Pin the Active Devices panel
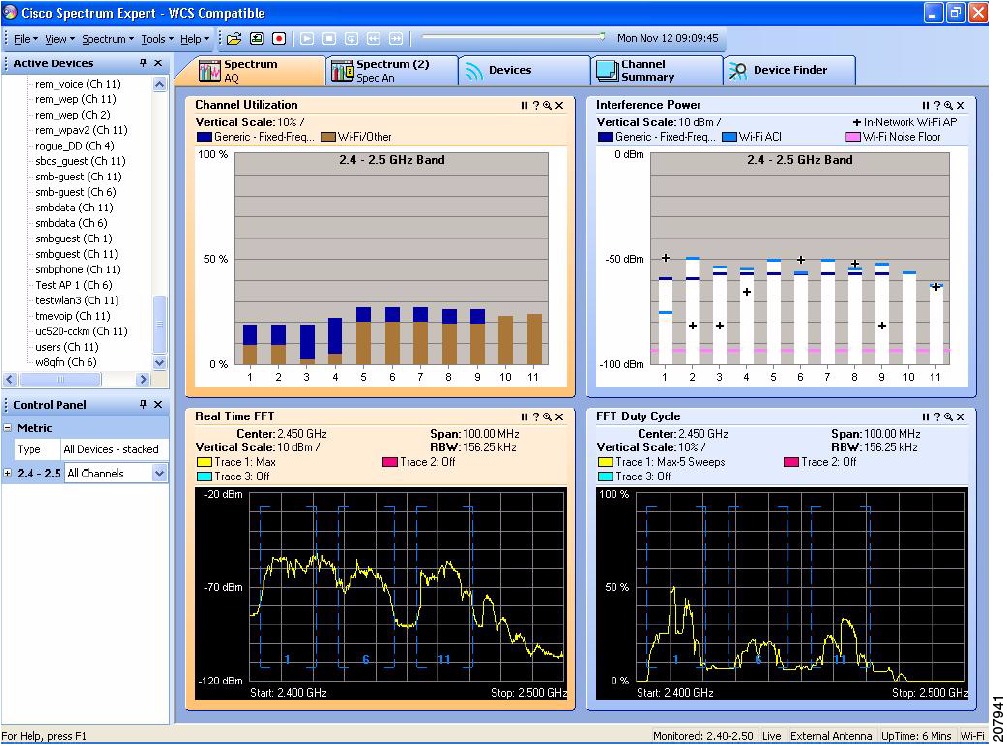 [x=143, y=63]
